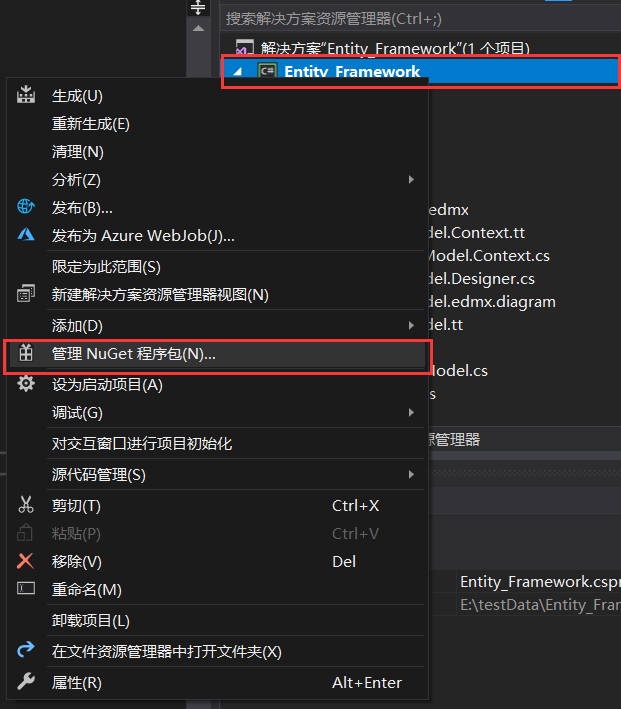Click the wrench Properties icon
The height and width of the screenshot is (709, 621).
click(x=26, y=681)
